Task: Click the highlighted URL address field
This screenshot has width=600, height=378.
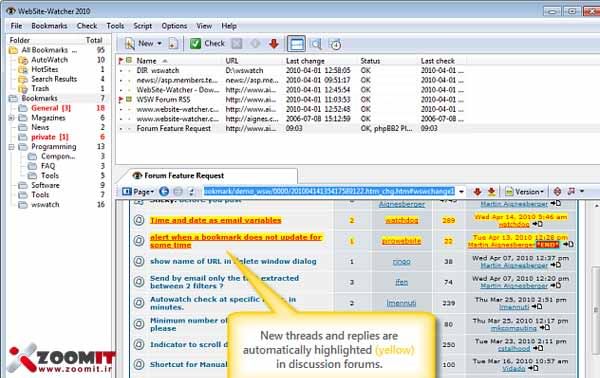Action: pyautogui.click(x=329, y=191)
